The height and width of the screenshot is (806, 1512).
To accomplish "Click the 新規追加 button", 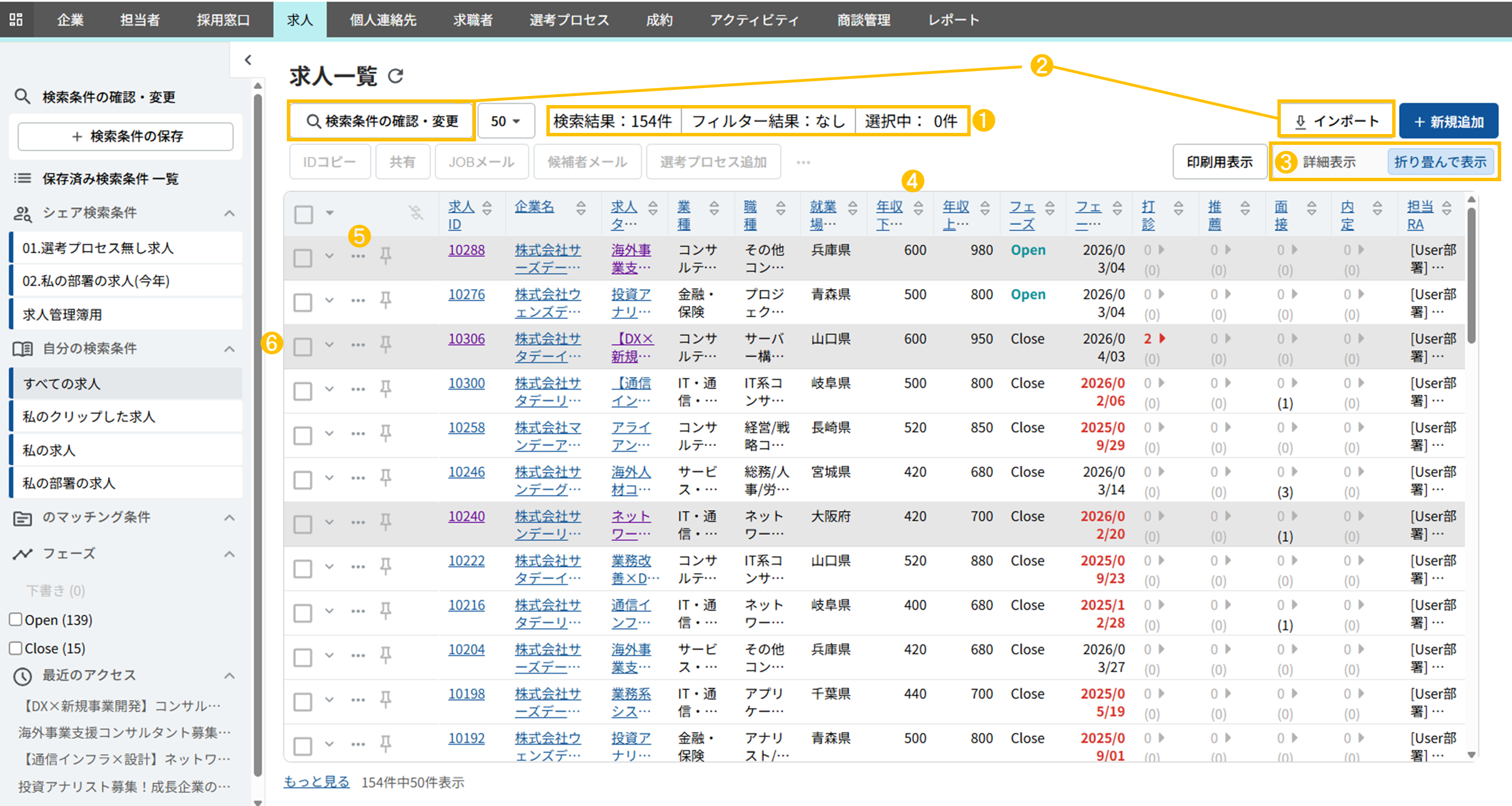I will pos(1448,122).
